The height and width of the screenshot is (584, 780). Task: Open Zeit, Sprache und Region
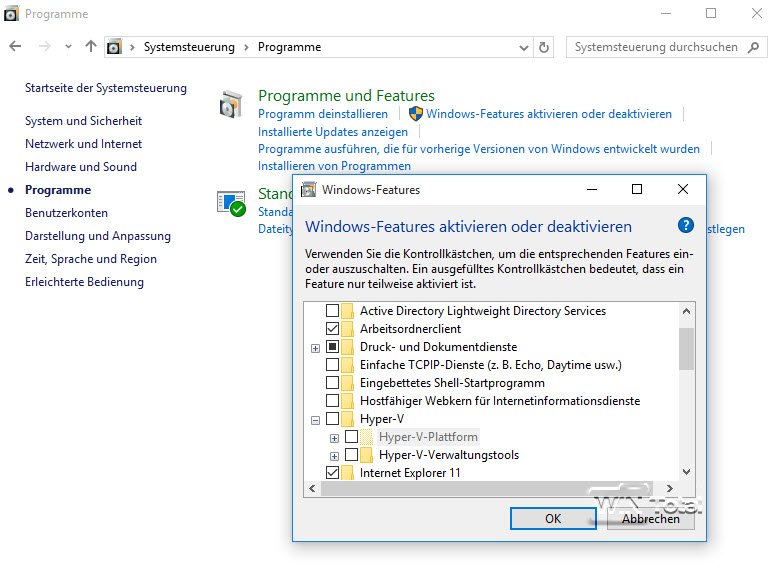(91, 259)
